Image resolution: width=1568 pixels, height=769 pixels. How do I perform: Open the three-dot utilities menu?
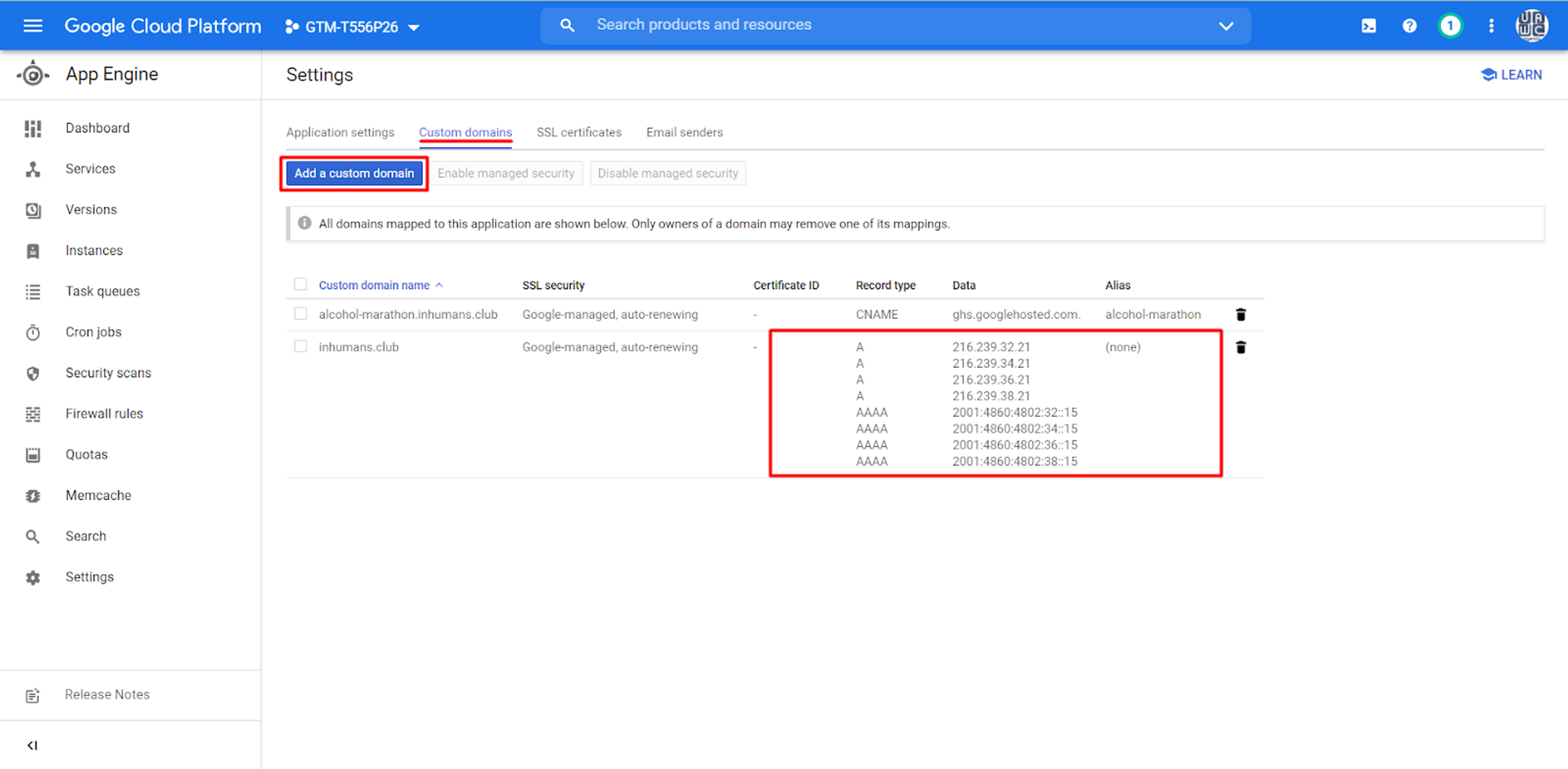[x=1491, y=26]
